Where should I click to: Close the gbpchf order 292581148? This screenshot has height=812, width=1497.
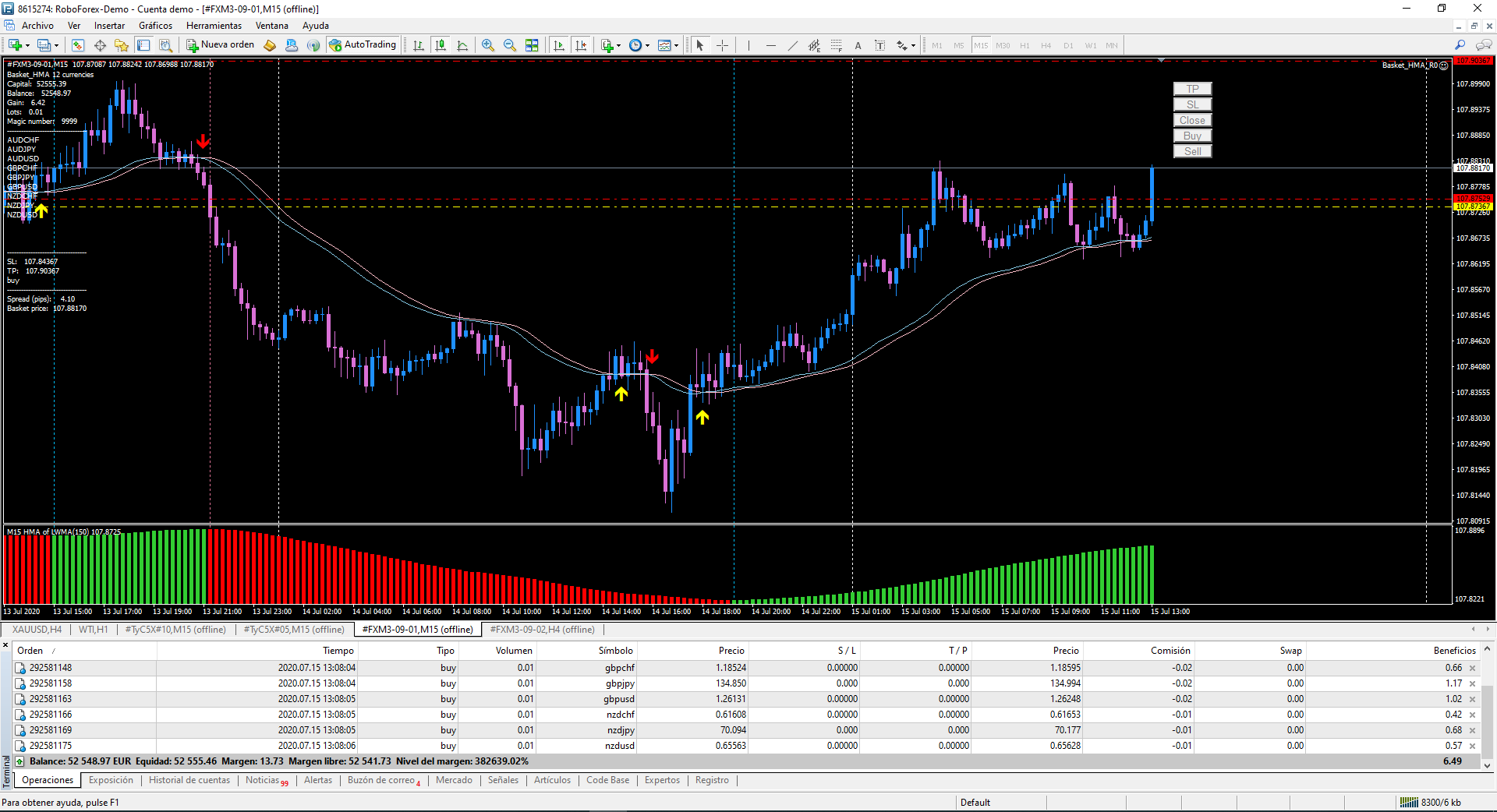point(1472,668)
